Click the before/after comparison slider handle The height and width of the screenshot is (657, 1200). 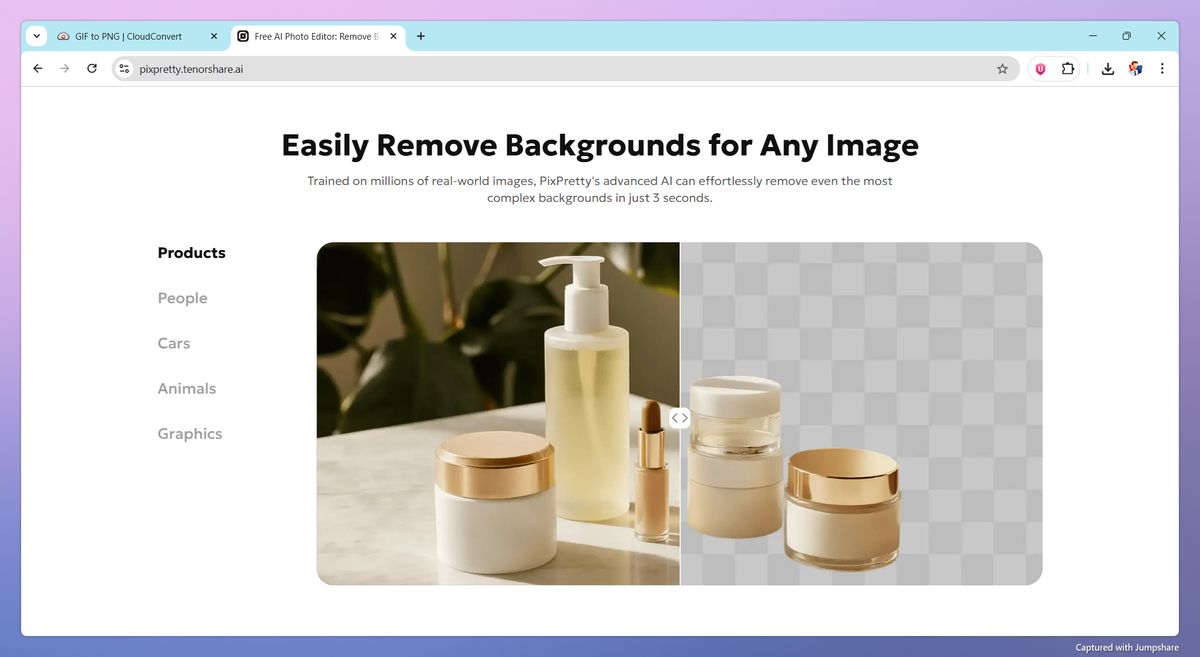[x=680, y=417]
